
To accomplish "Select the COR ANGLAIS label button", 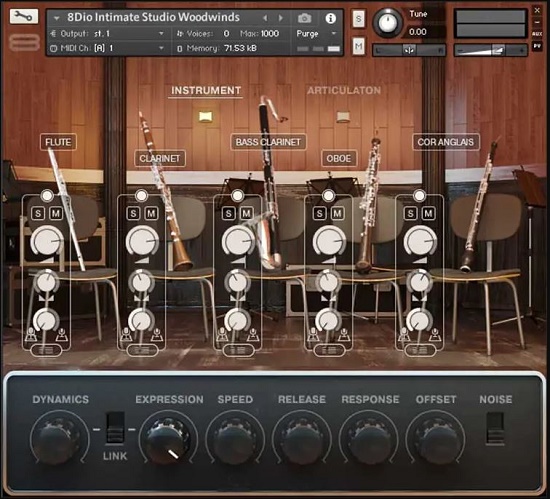I will point(445,142).
